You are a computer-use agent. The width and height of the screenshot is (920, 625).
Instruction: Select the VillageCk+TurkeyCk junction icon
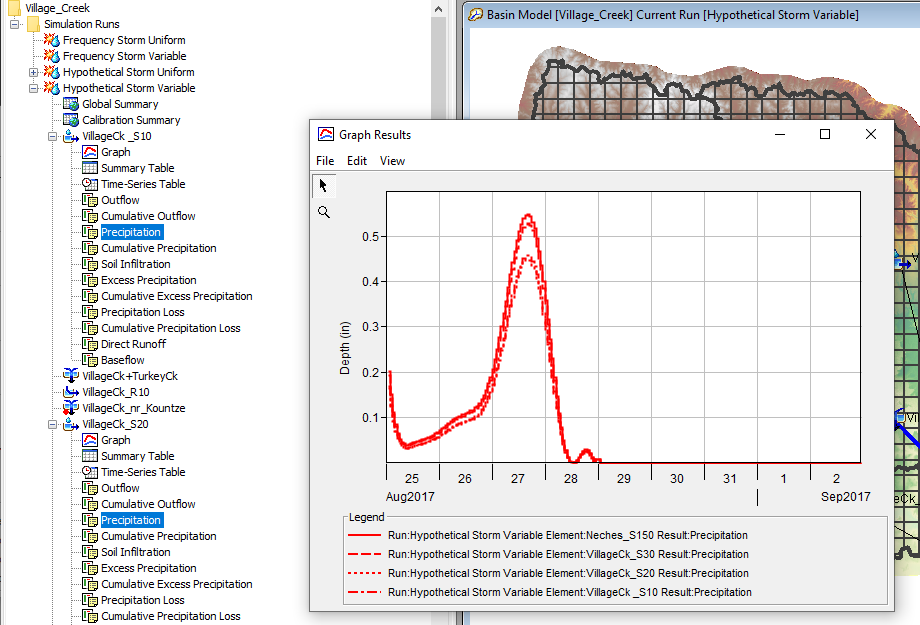(x=71, y=376)
